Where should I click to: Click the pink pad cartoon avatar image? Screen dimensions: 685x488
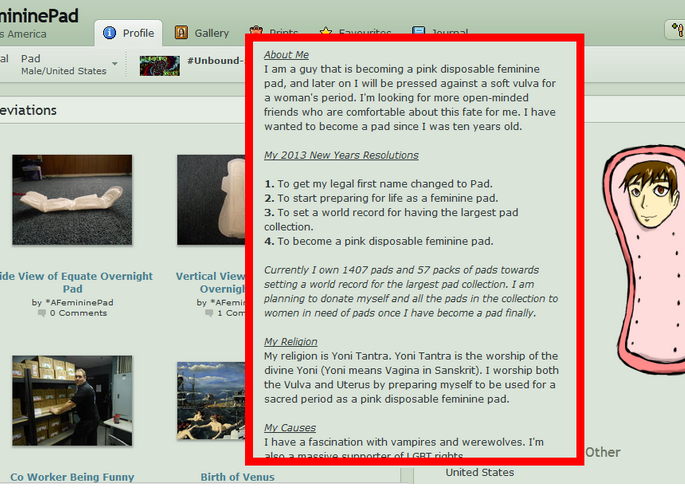click(643, 260)
